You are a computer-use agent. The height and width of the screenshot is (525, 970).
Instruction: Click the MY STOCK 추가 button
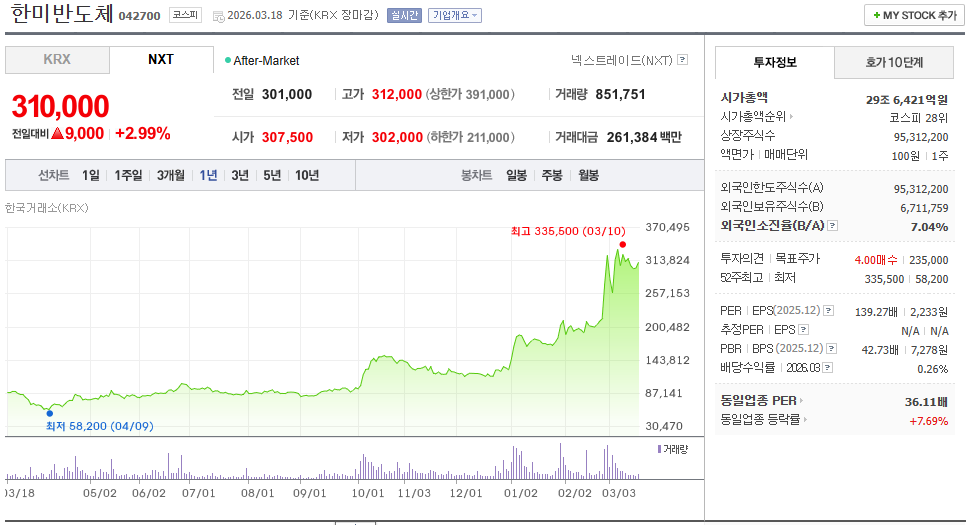(914, 15)
